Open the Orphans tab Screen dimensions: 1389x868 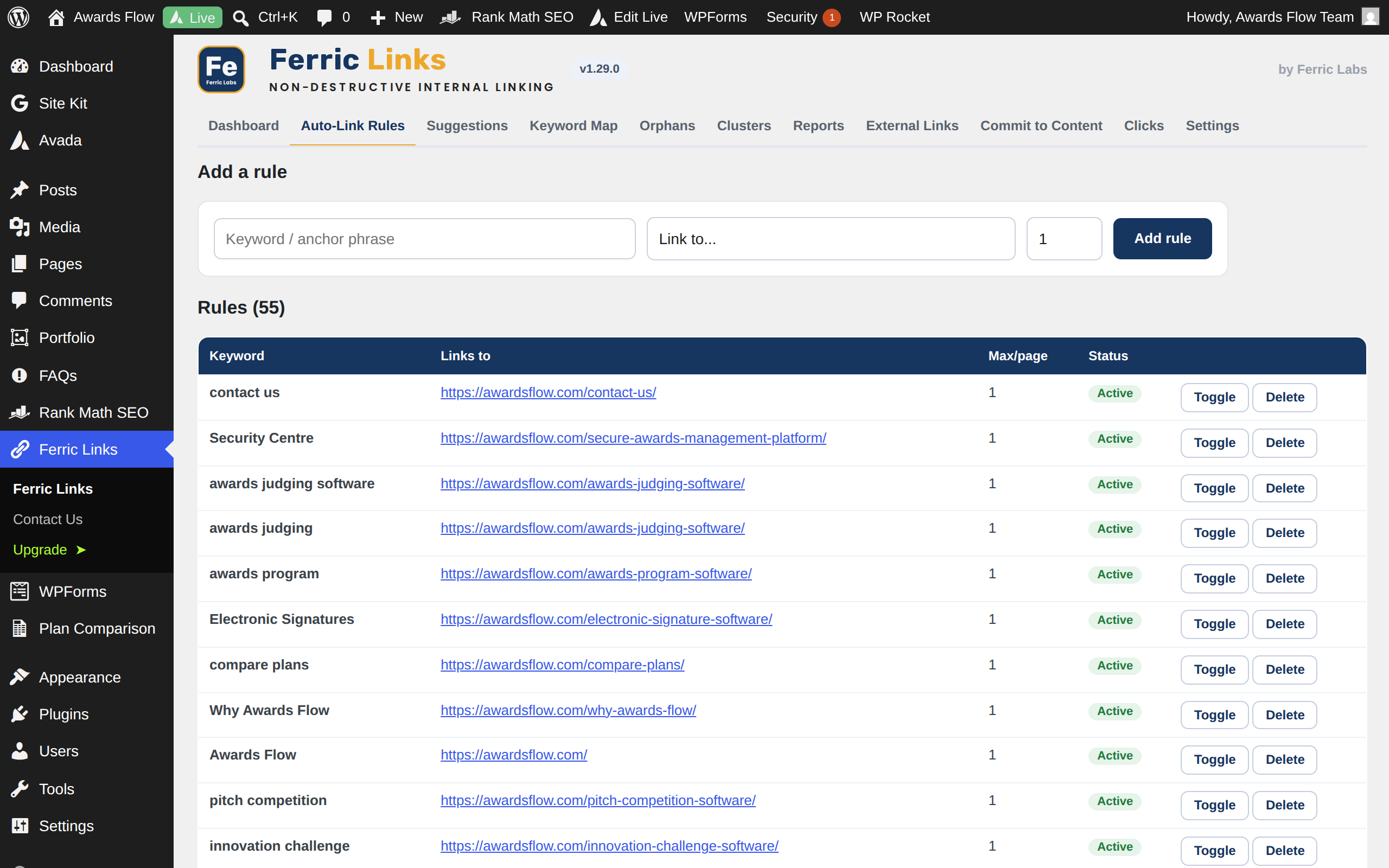click(667, 125)
